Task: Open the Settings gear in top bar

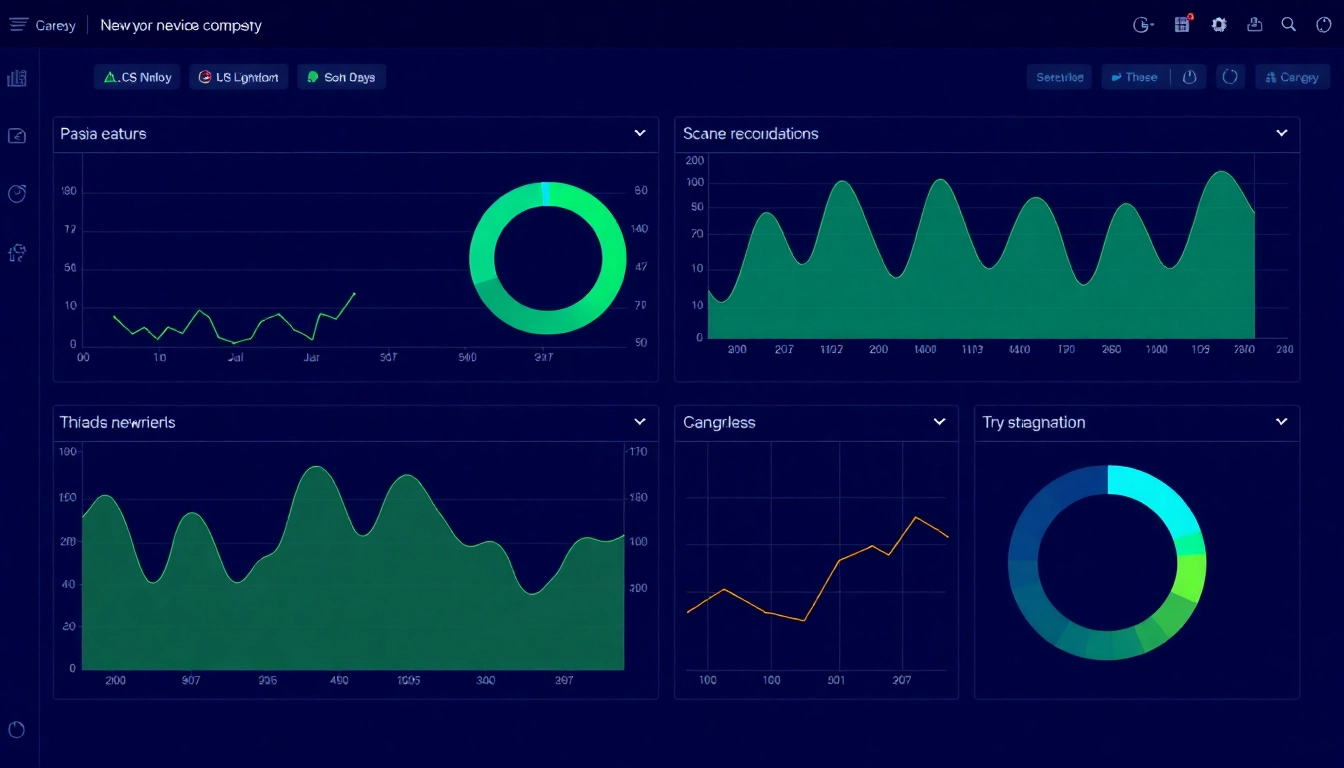Action: click(1219, 24)
